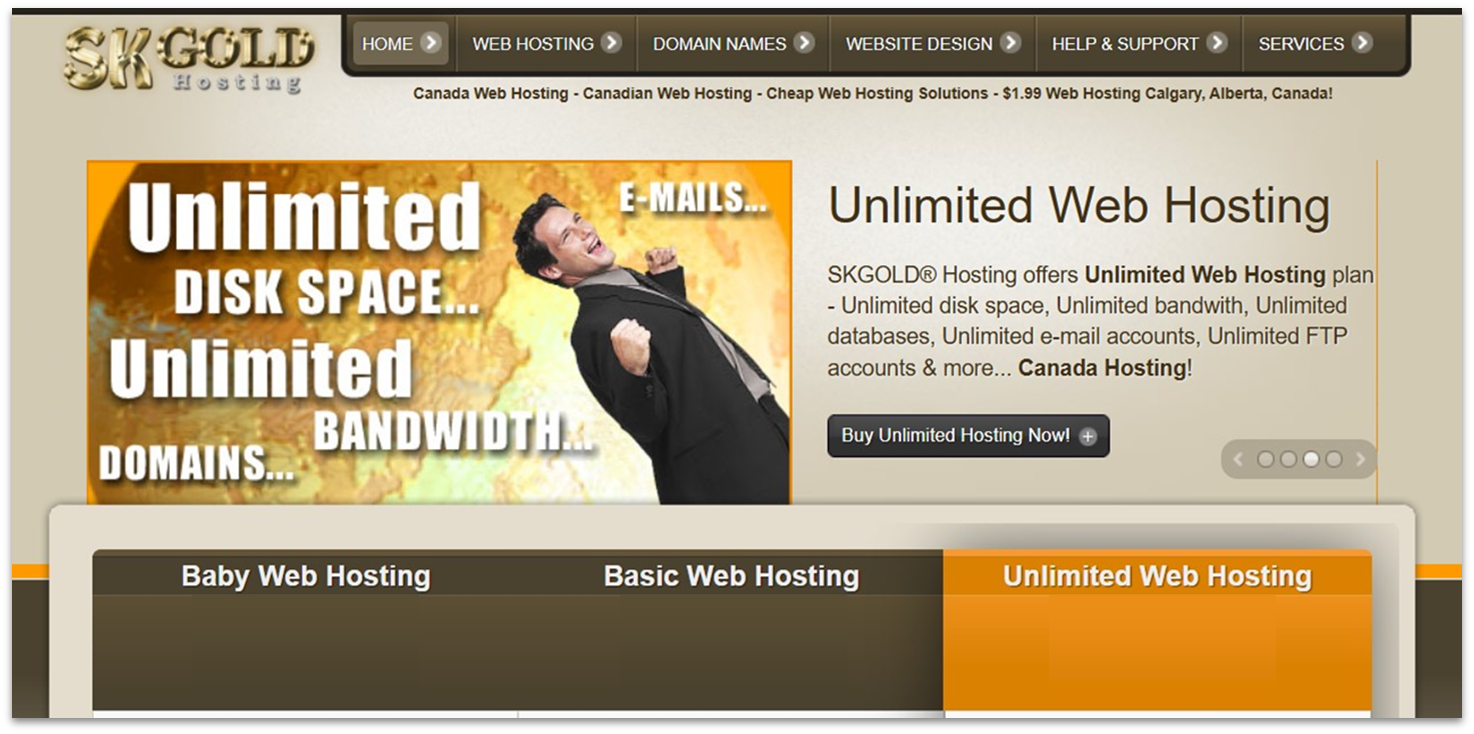This screenshot has width=1474, height=734.
Task: Expand arrow icon beside WEB HOSTING
Action: (x=611, y=42)
